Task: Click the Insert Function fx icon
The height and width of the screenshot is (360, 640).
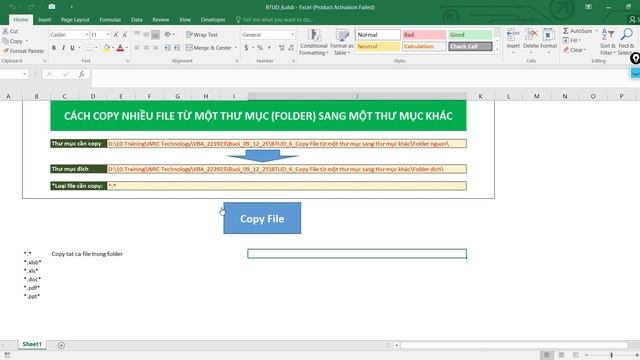Action: click(x=82, y=74)
